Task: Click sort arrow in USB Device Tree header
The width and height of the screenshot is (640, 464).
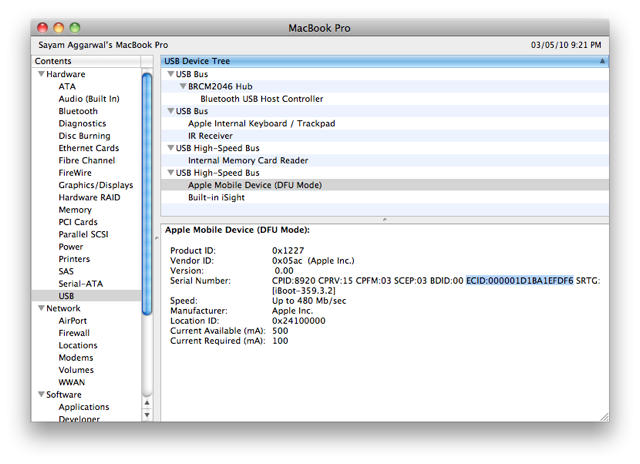Action: [602, 61]
